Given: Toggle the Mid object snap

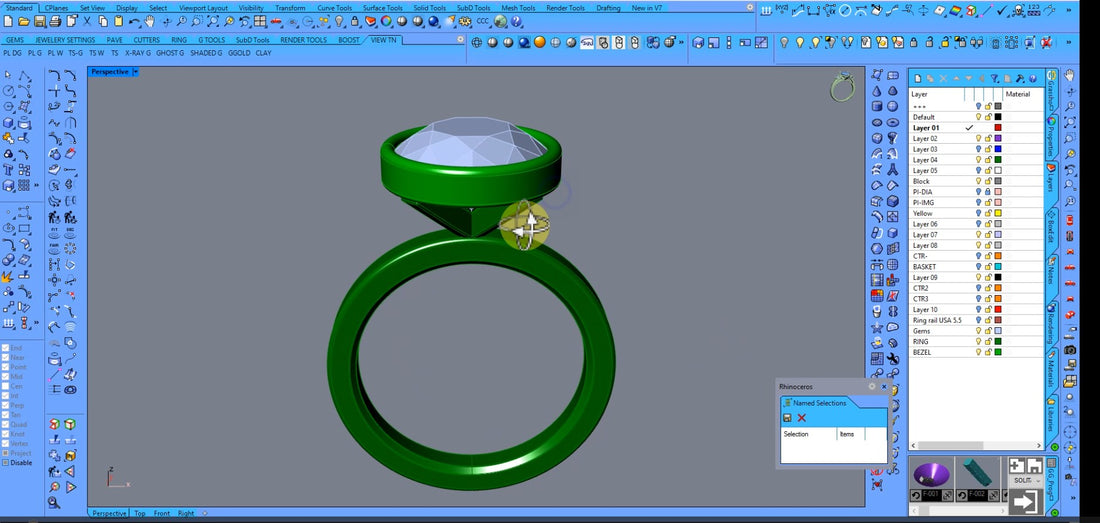Looking at the screenshot, I should [12, 376].
